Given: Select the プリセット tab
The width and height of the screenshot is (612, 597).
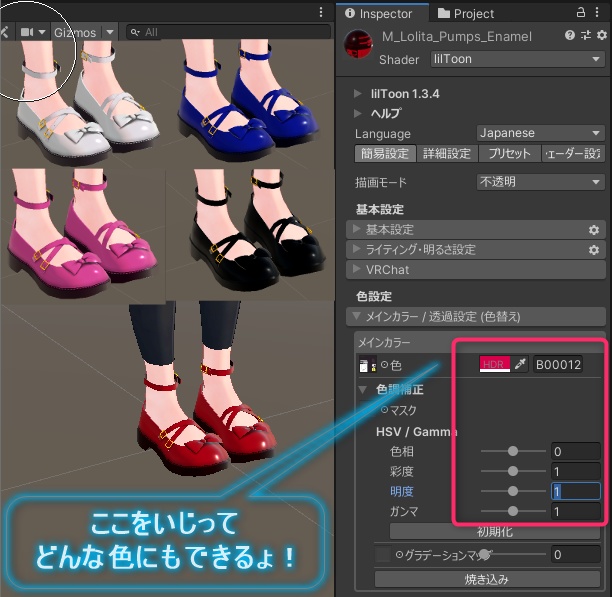Looking at the screenshot, I should (x=509, y=153).
